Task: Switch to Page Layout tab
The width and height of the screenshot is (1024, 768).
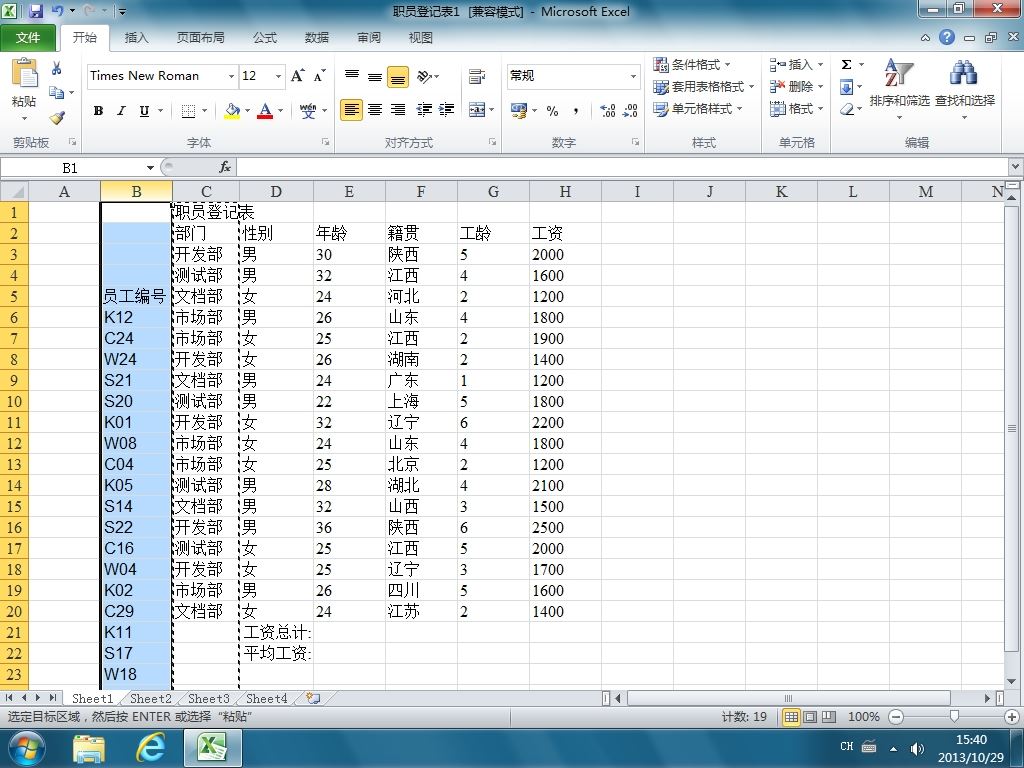Action: click(x=200, y=38)
